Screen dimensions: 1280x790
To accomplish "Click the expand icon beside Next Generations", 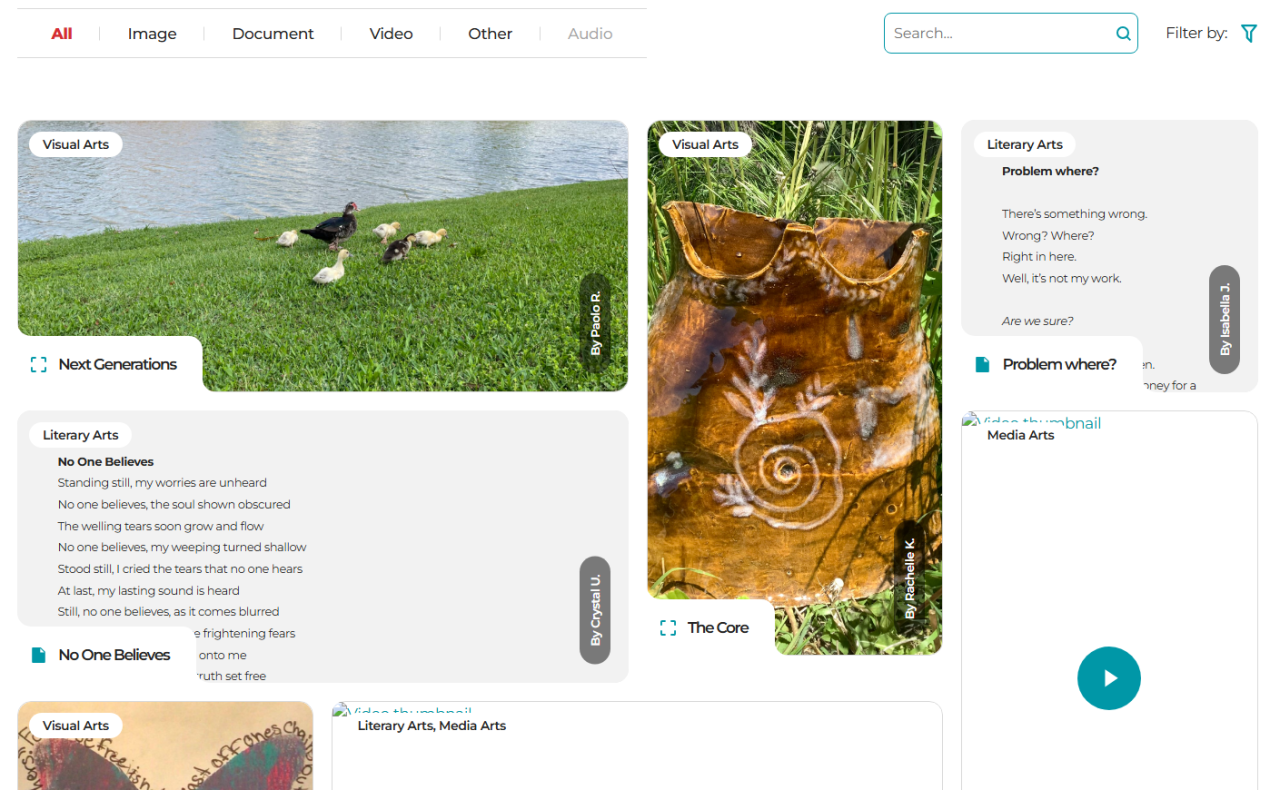I will click(x=39, y=365).
